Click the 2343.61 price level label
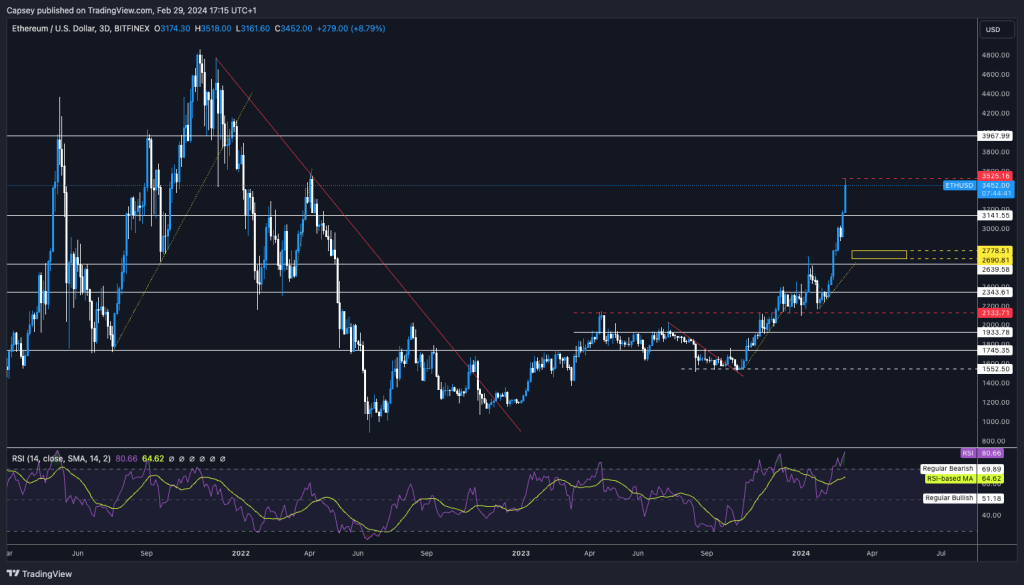The height and width of the screenshot is (585, 1024). point(995,292)
